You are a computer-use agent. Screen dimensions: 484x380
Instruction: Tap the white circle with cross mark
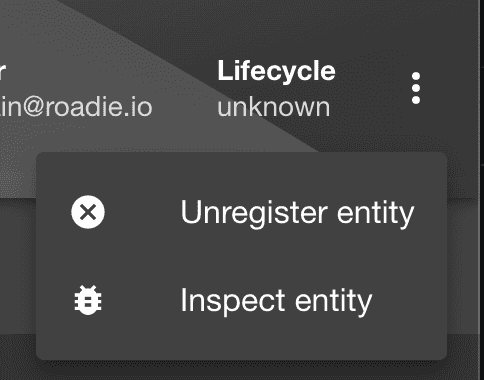pos(88,212)
